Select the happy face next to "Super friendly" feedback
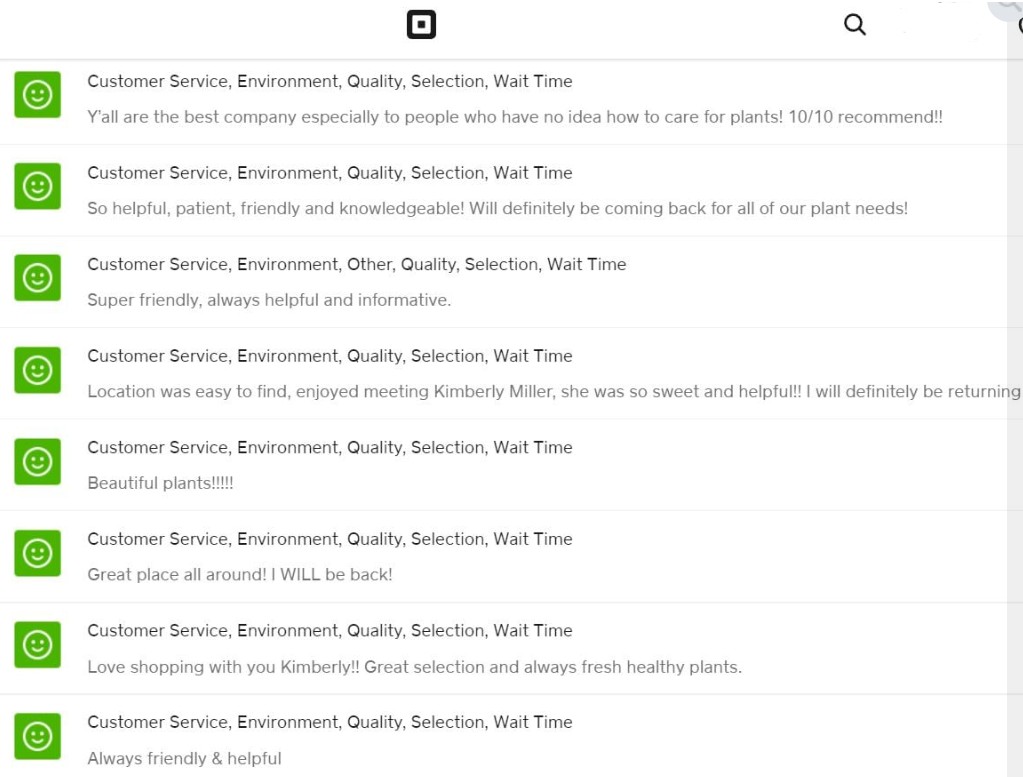The image size is (1023, 777). pyautogui.click(x=38, y=278)
